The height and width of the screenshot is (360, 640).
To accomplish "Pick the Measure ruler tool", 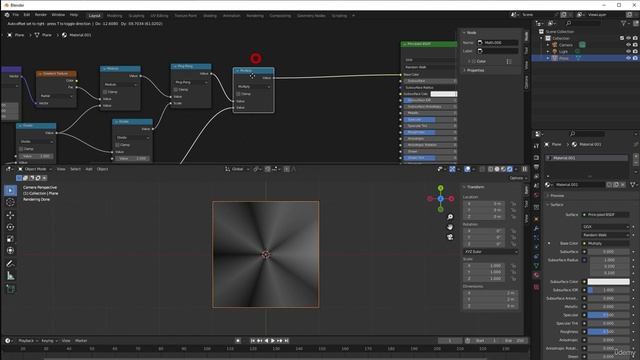I will click(11, 276).
